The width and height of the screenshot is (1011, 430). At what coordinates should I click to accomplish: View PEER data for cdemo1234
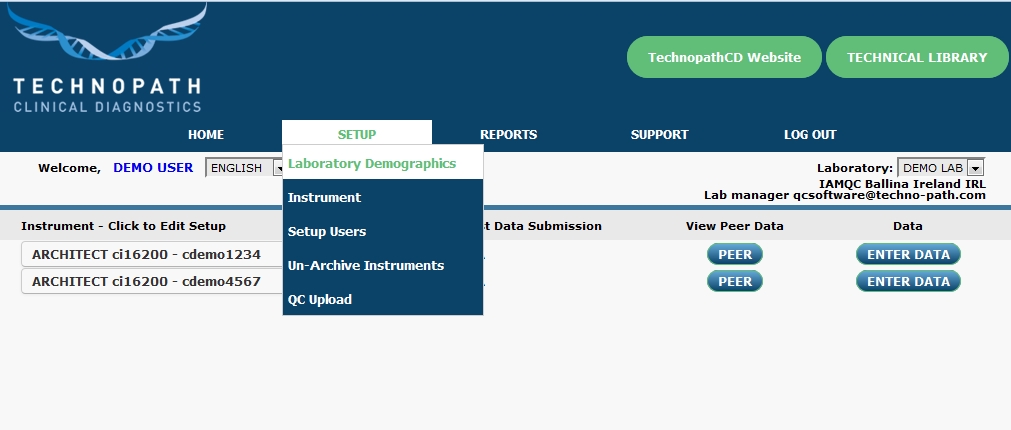coord(735,254)
